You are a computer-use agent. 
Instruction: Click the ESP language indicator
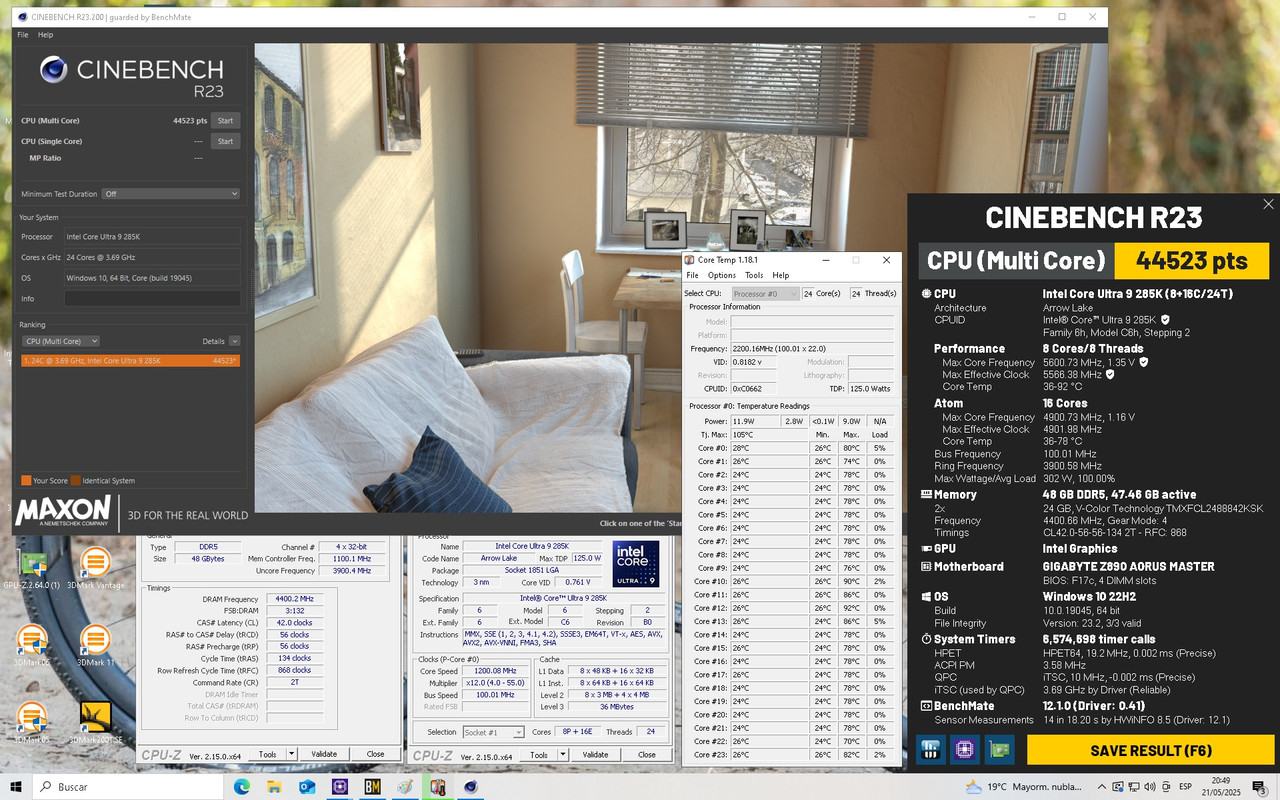(1185, 787)
